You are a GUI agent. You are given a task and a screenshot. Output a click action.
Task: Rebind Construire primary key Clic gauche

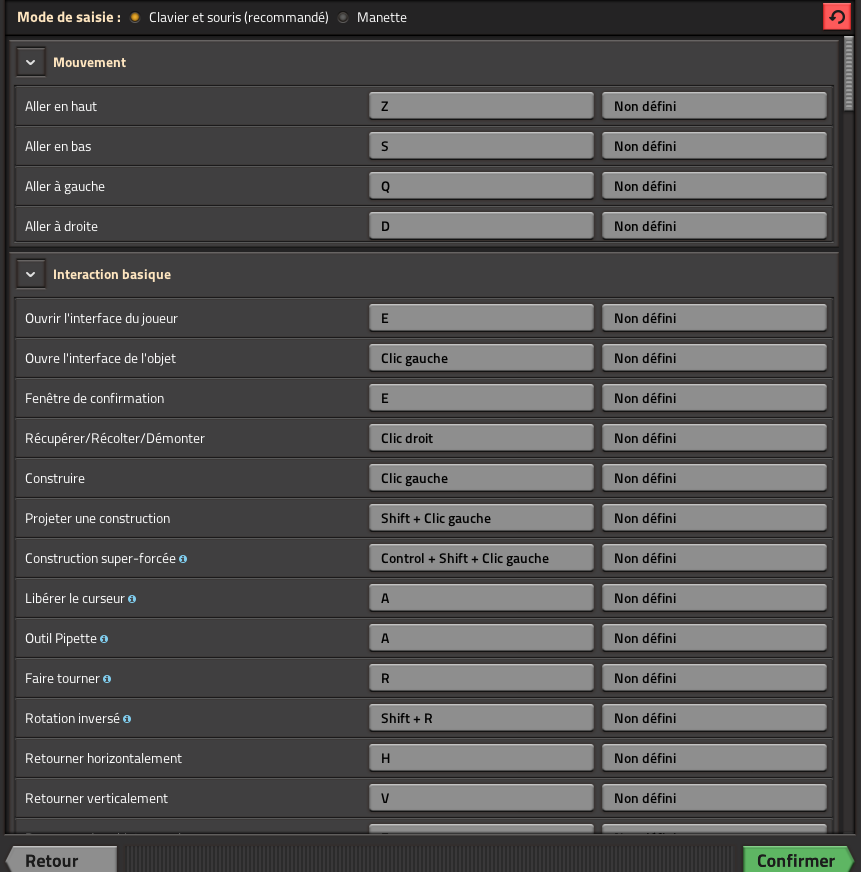(x=481, y=478)
